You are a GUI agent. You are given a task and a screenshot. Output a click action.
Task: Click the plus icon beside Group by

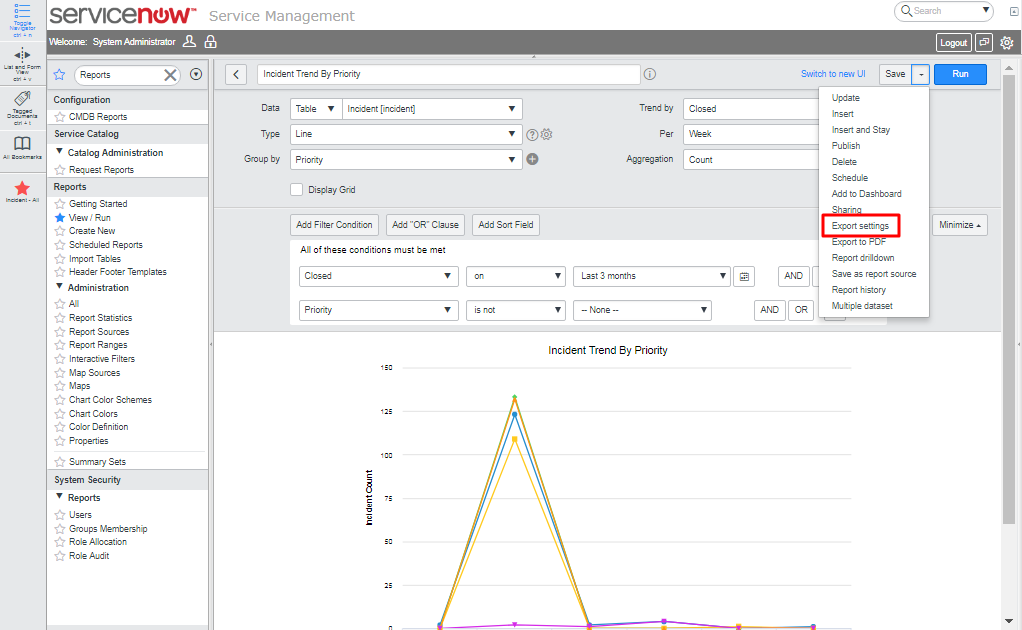click(x=532, y=159)
